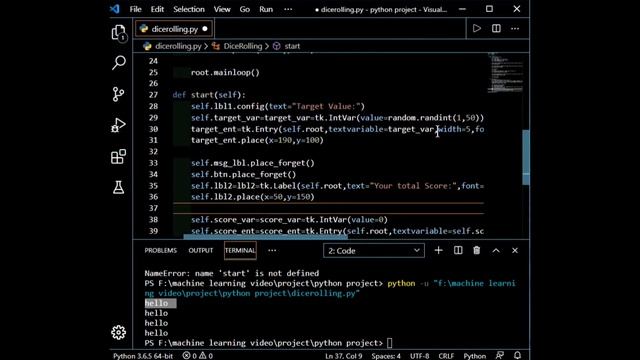Open the Go menu

coord(244,9)
